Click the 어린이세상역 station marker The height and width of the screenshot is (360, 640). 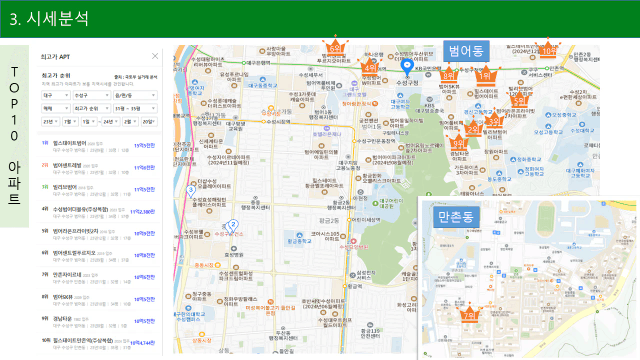click(x=349, y=220)
